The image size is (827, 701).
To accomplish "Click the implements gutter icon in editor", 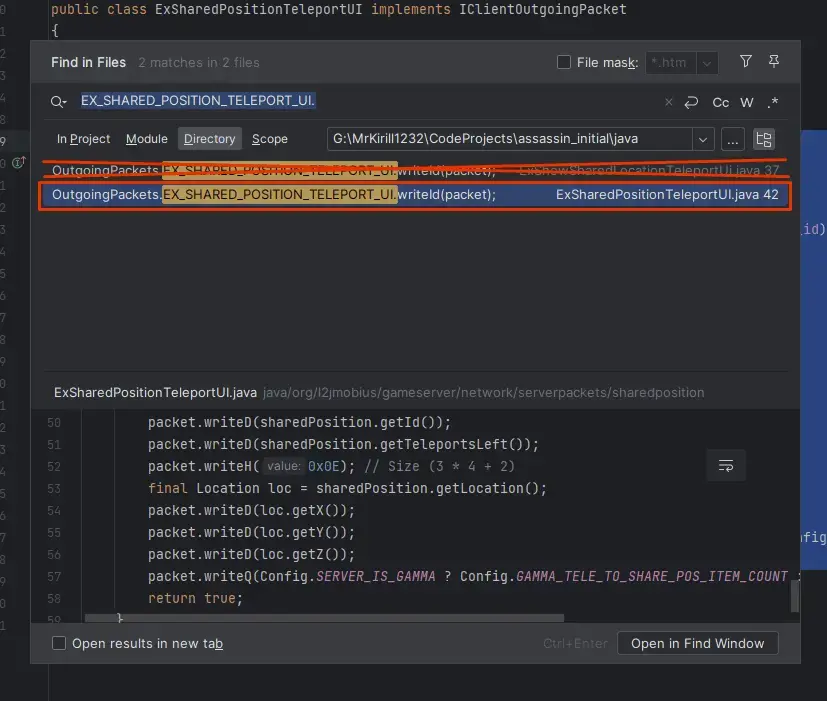I will coord(18,162).
